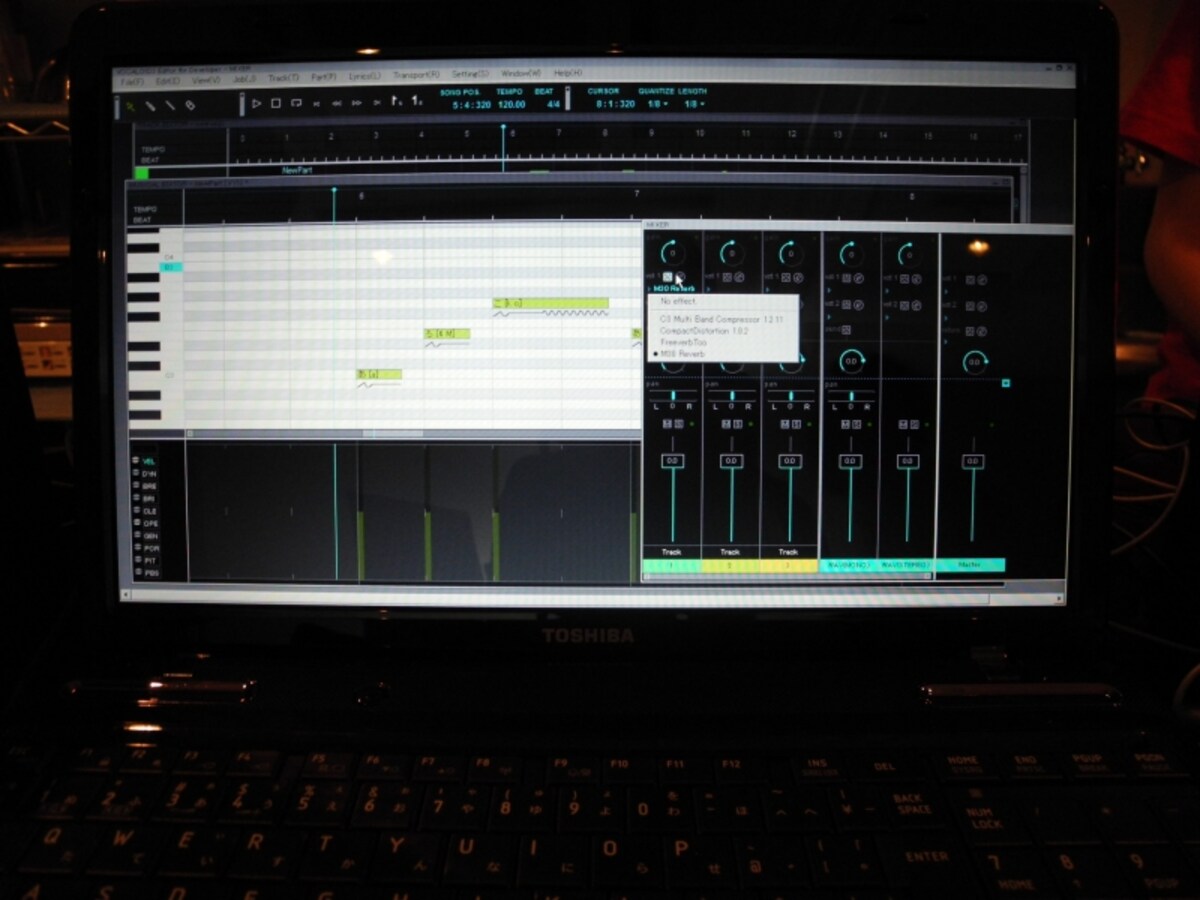The height and width of the screenshot is (900, 1200).
Task: Open the QUANTIZE 1/8 dropdown
Action: coord(657,104)
